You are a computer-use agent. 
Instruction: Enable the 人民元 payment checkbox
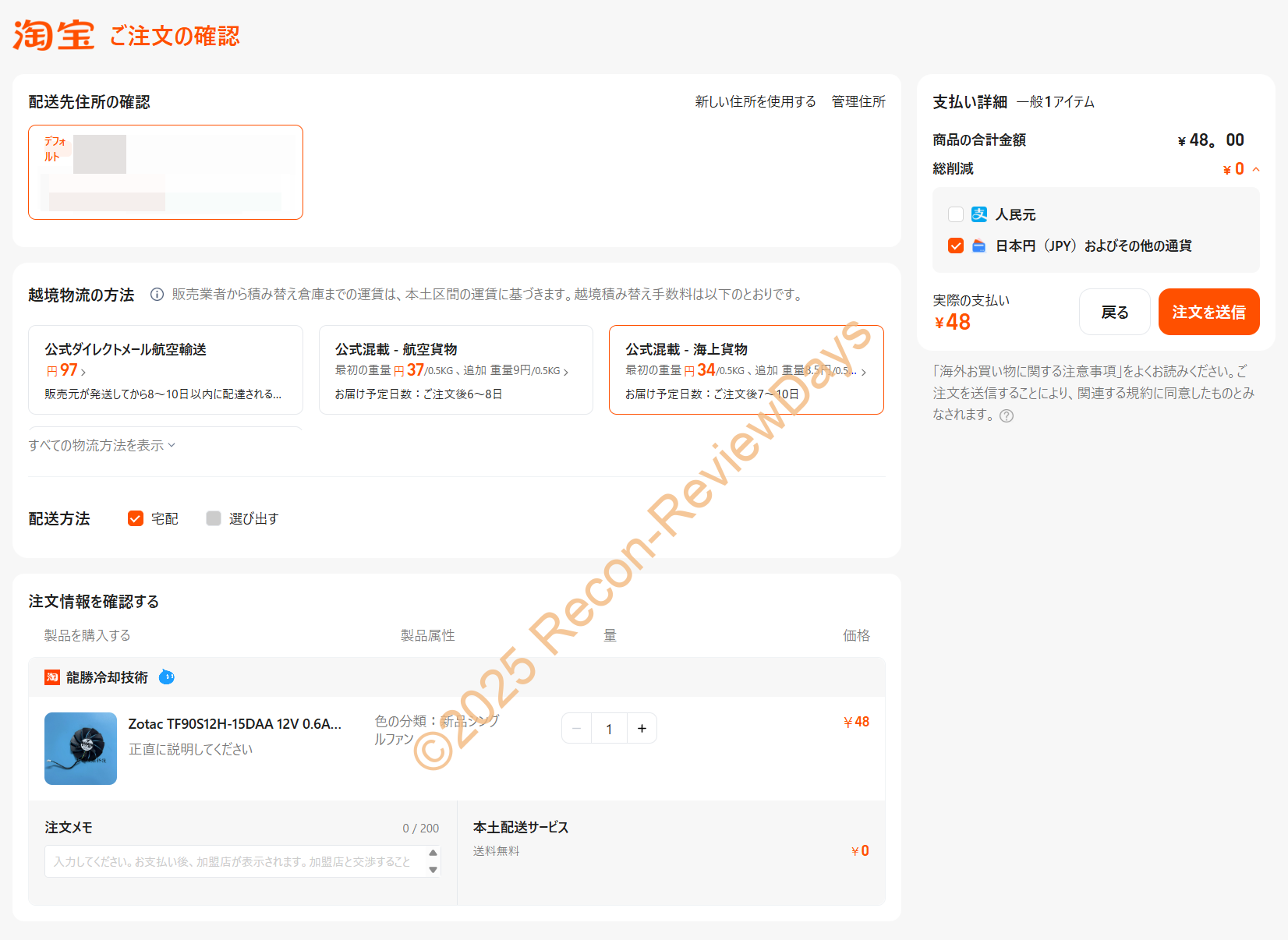point(956,214)
